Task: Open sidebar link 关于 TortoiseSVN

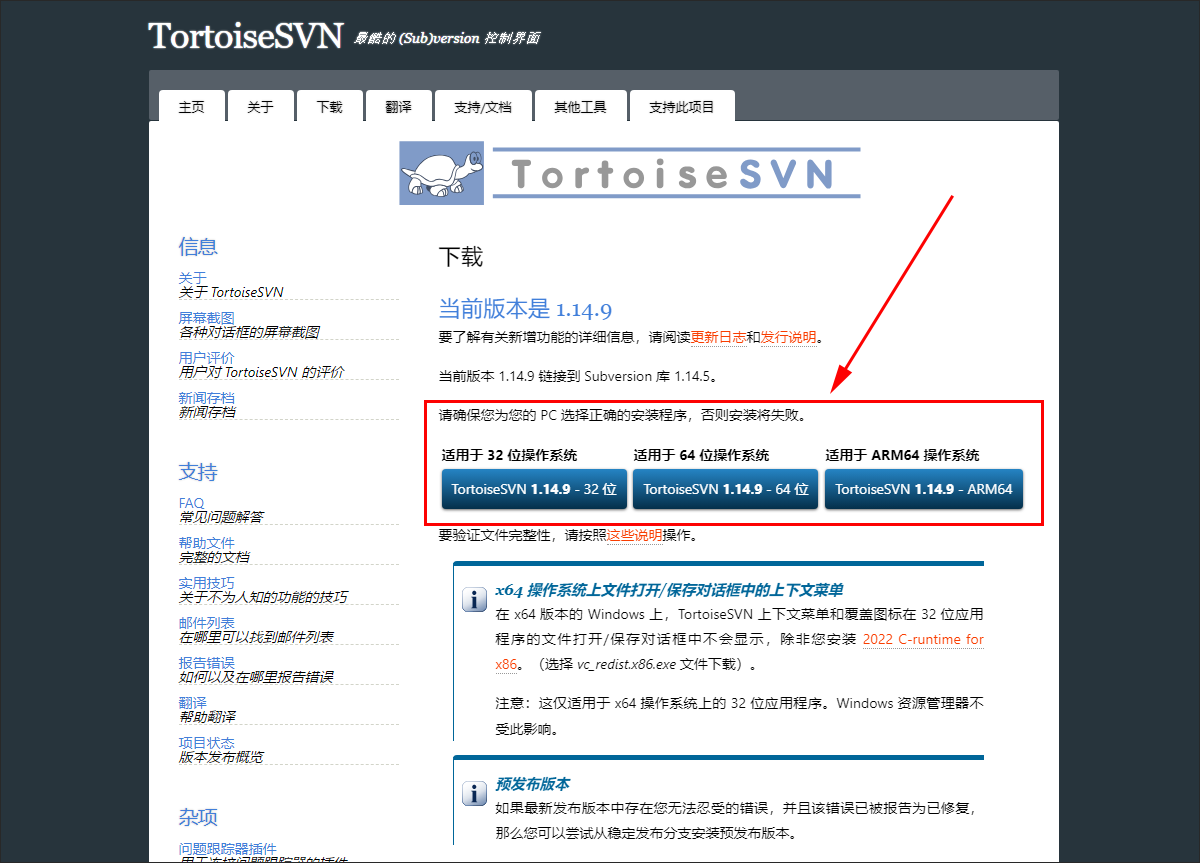Action: coord(193,278)
